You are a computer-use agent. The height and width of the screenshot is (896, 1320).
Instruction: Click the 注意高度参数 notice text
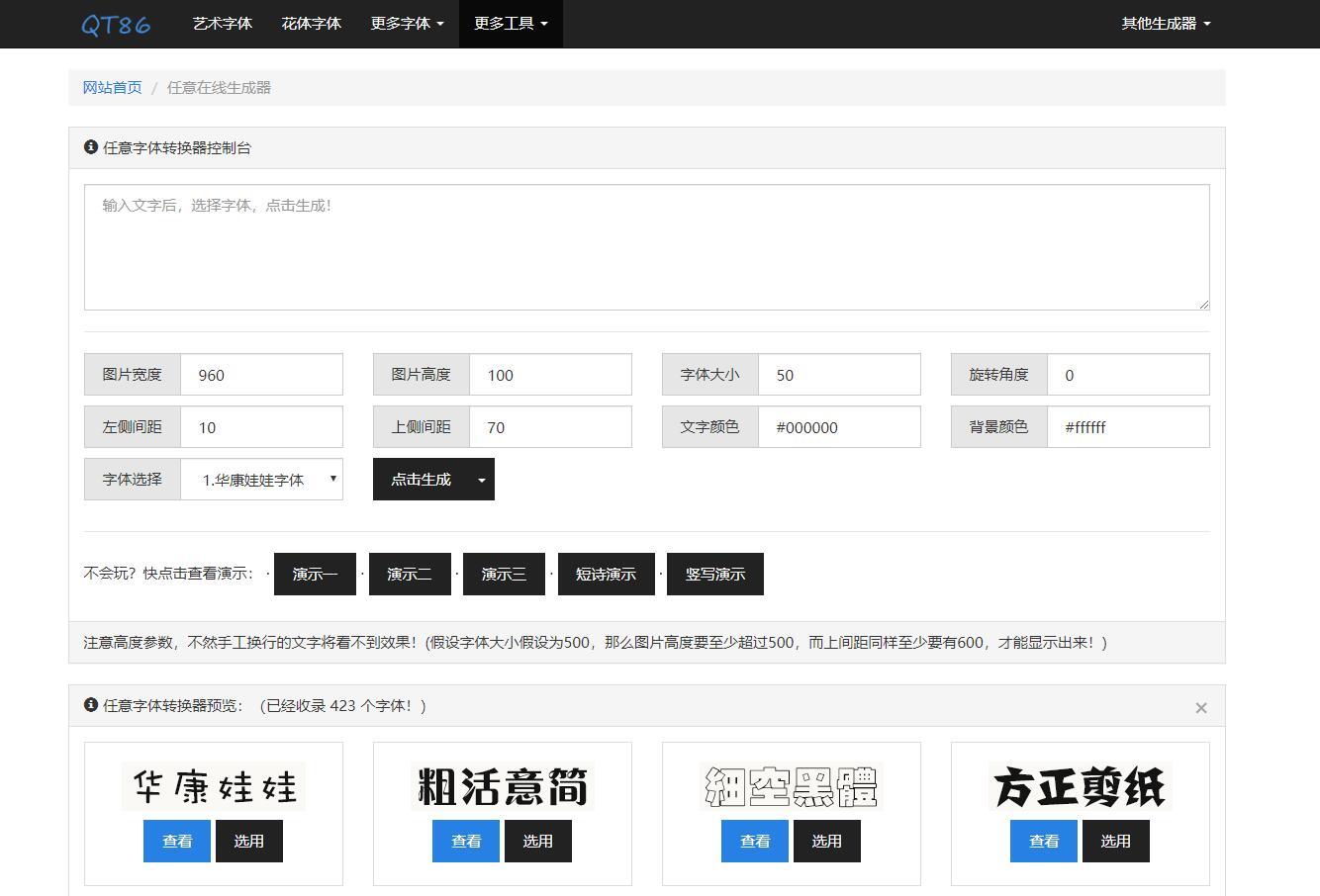pyautogui.click(x=596, y=643)
